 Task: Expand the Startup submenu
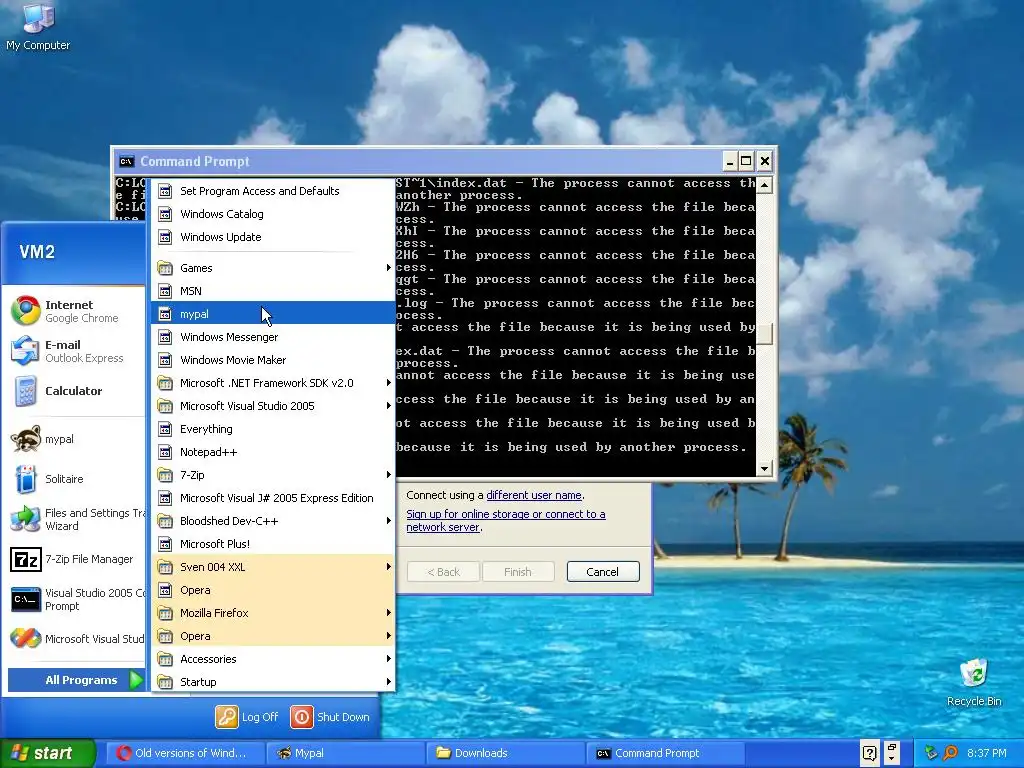pos(273,682)
